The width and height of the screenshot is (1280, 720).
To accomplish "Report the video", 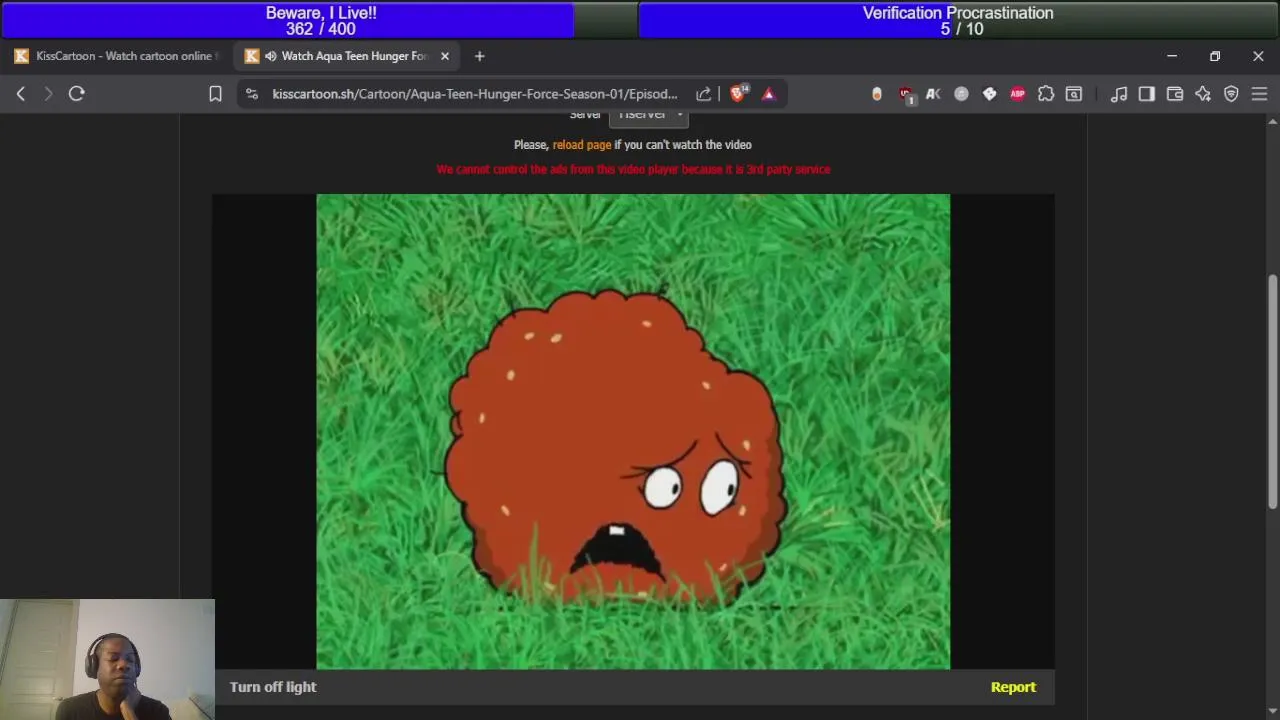I will 1013,687.
